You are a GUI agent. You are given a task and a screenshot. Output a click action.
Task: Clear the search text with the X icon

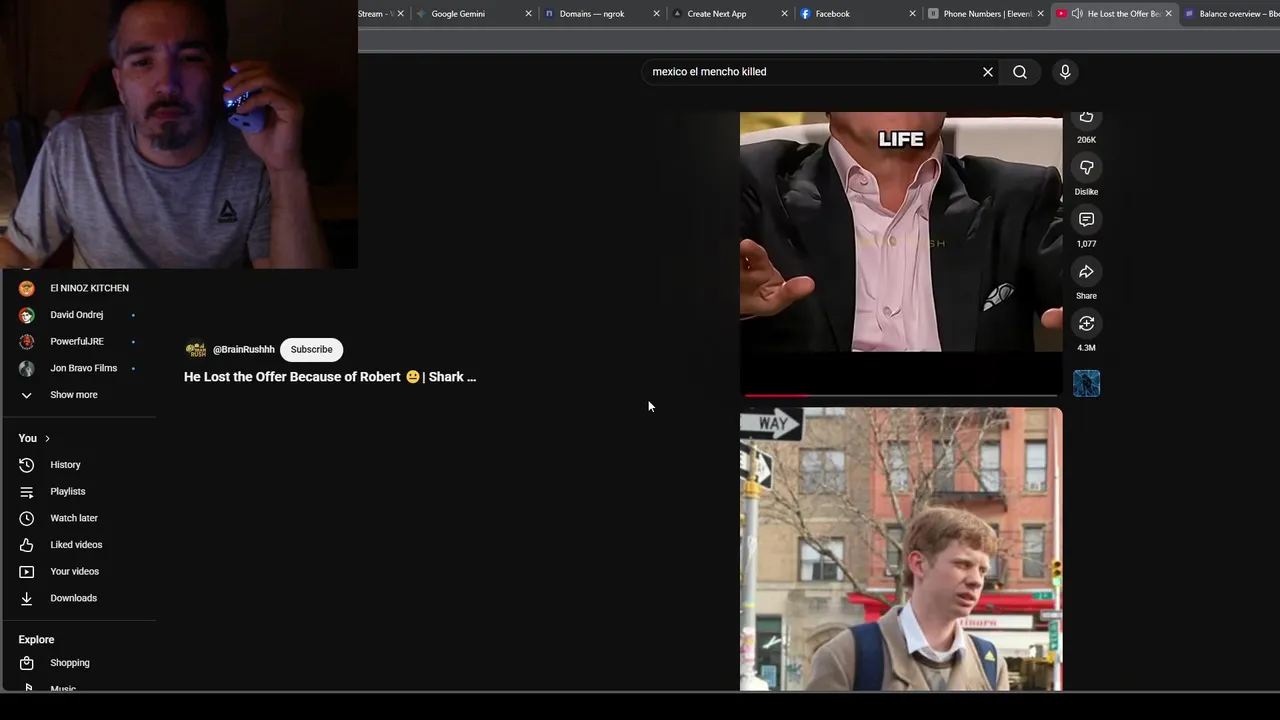pos(988,72)
